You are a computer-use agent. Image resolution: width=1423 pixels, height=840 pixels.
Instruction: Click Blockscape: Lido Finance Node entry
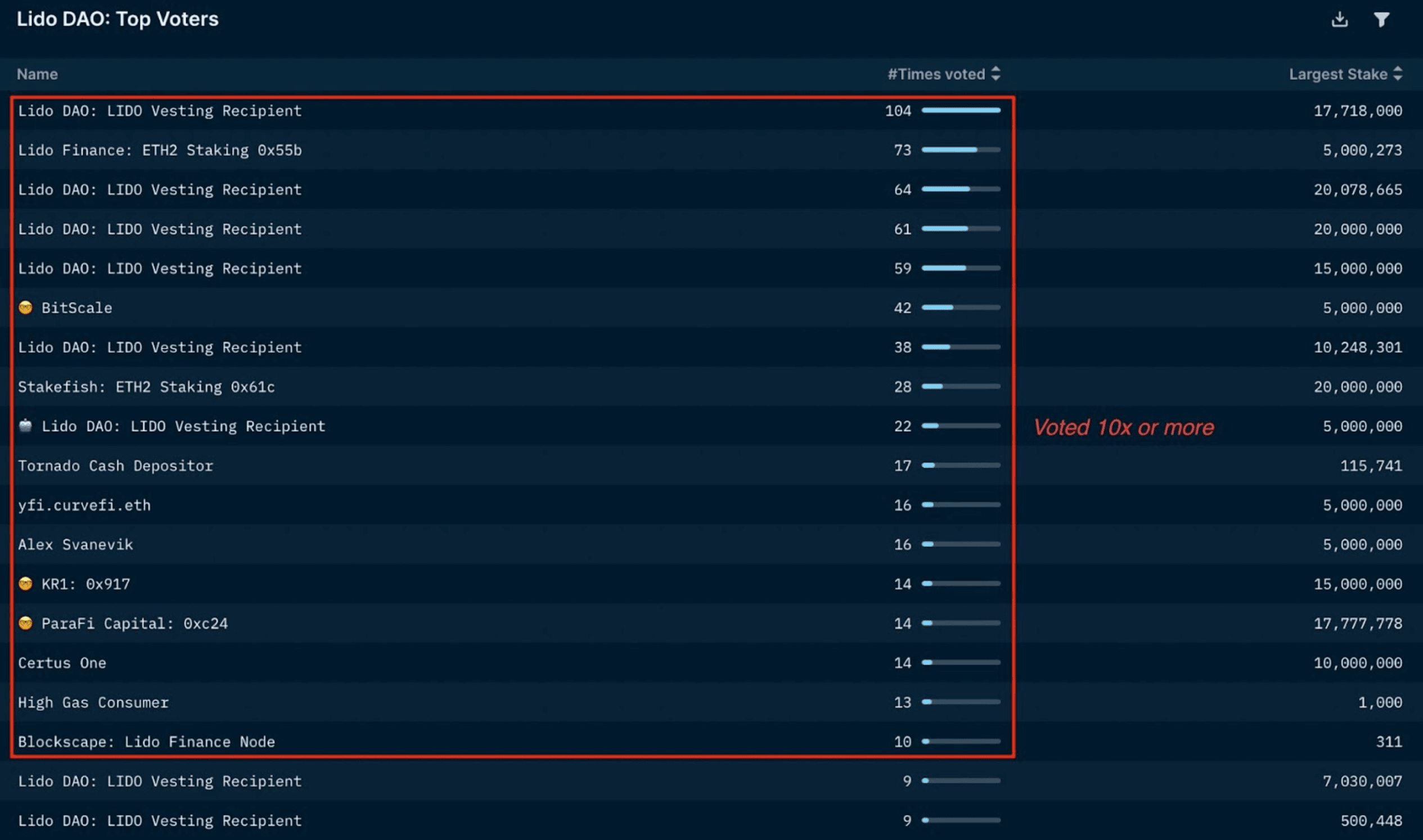(x=146, y=742)
